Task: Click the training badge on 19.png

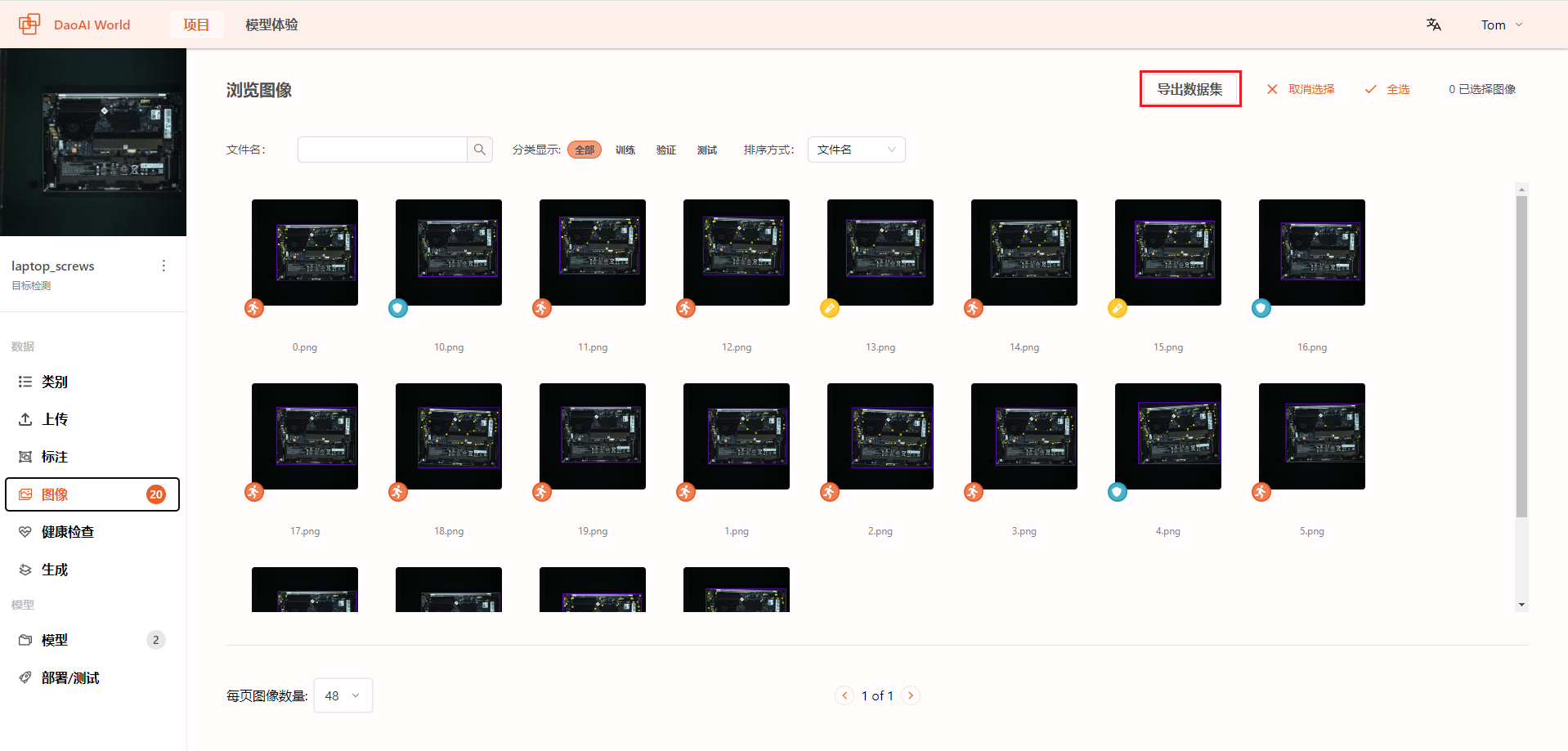Action: pos(542,492)
